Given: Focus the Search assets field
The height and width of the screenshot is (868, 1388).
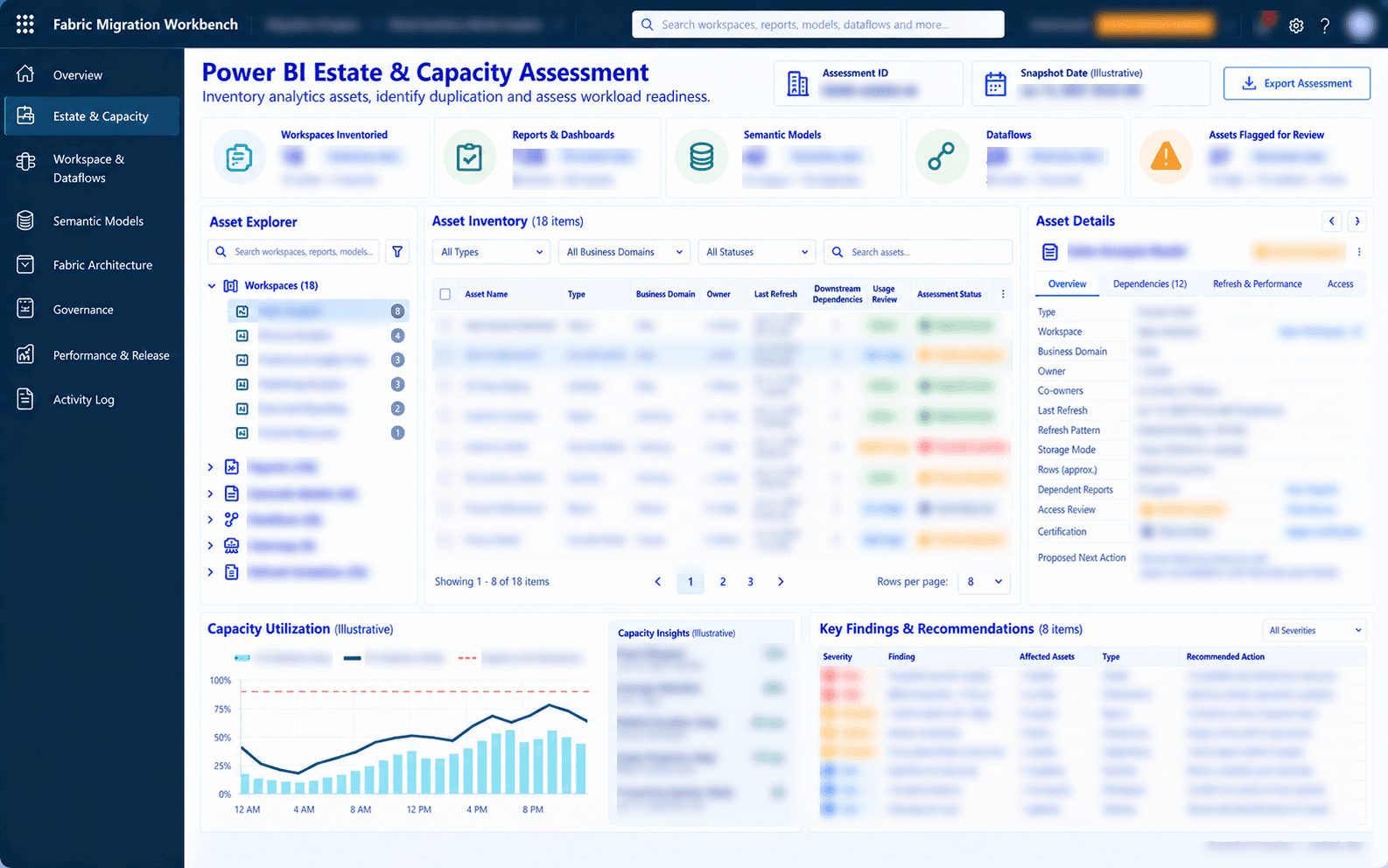Looking at the screenshot, I should [918, 252].
